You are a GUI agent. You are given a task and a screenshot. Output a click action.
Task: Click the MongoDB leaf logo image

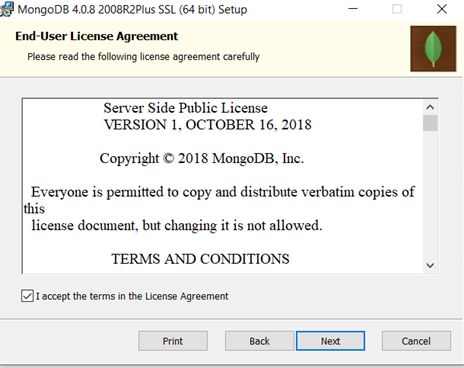point(433,49)
